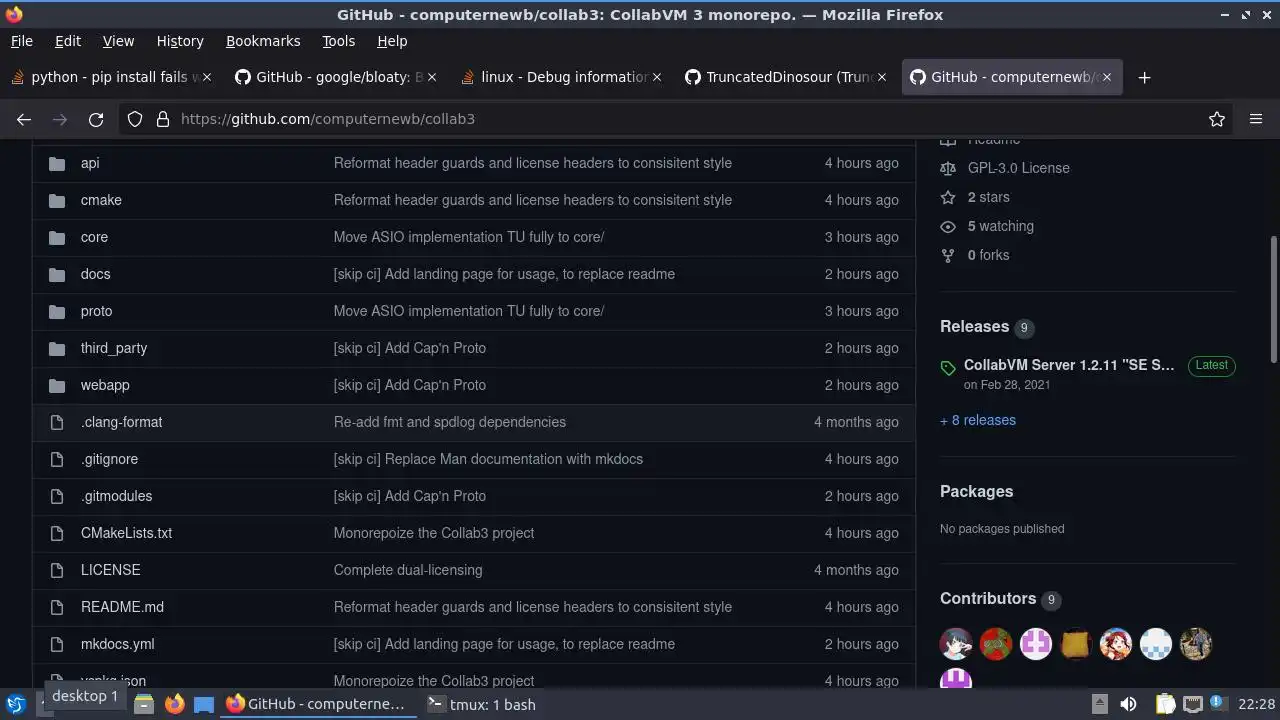Open CMakeLists.txt file
This screenshot has width=1280, height=720.
tap(126, 533)
